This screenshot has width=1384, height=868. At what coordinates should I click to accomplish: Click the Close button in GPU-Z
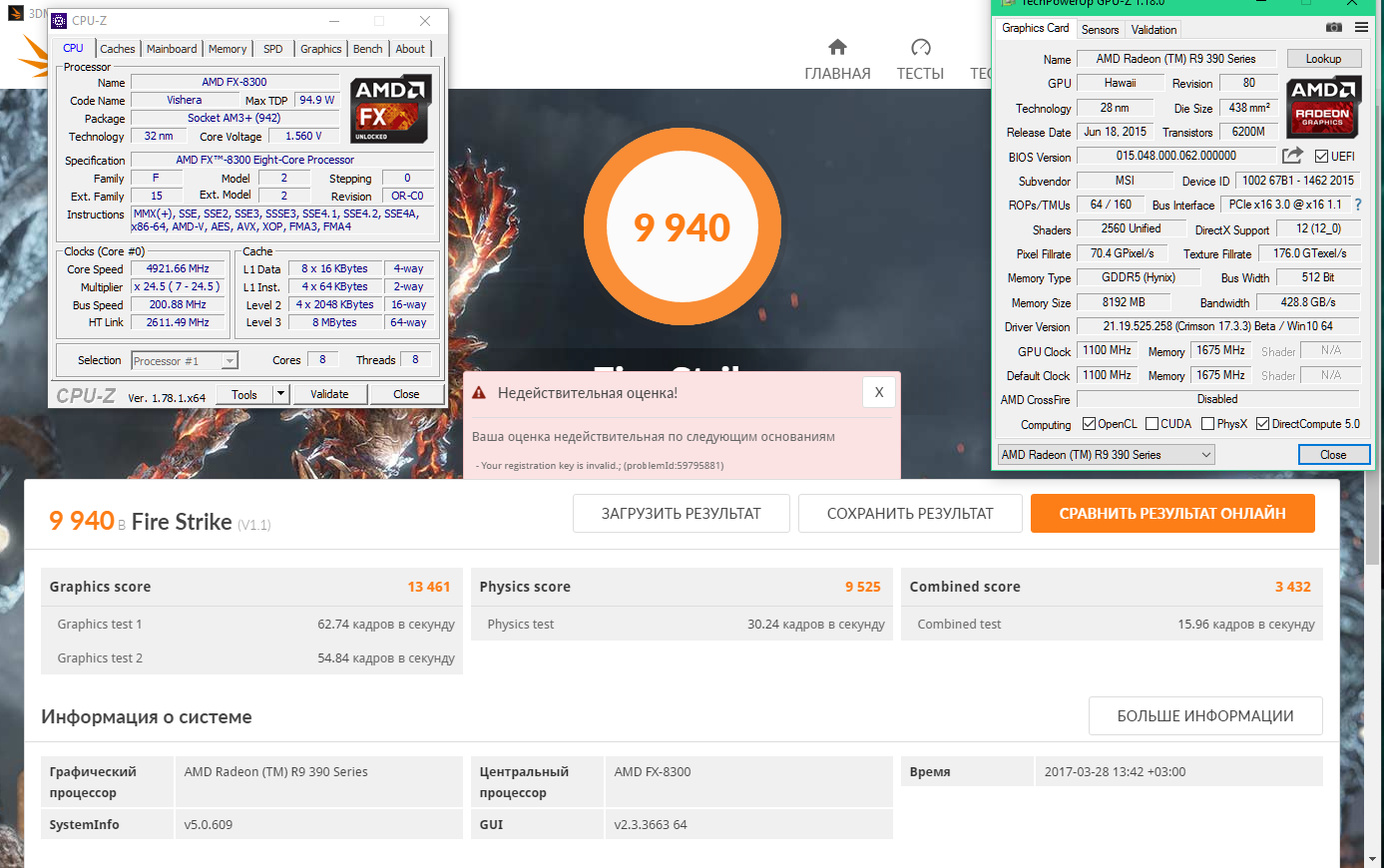pos(1333,455)
